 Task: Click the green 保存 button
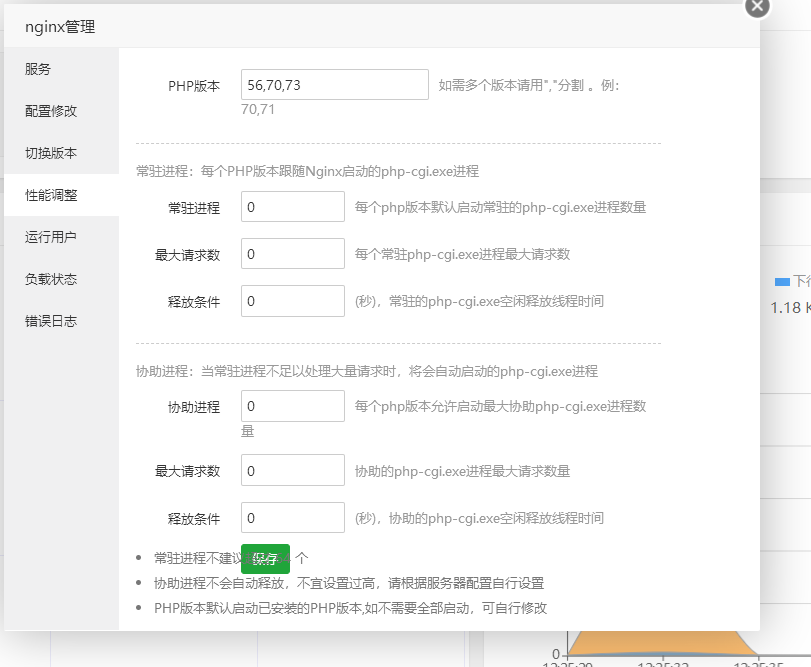[265, 559]
